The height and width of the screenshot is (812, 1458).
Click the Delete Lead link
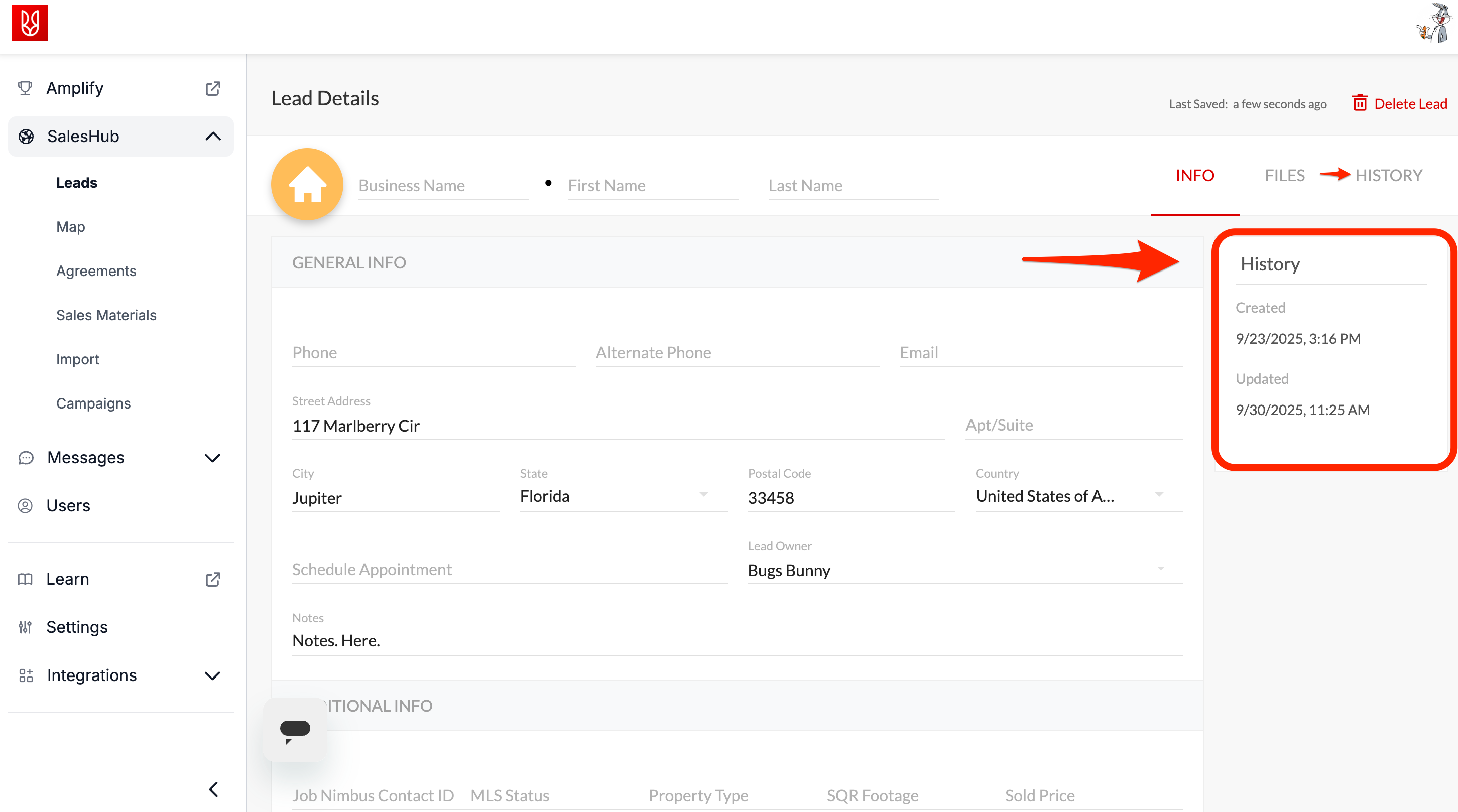[1410, 104]
